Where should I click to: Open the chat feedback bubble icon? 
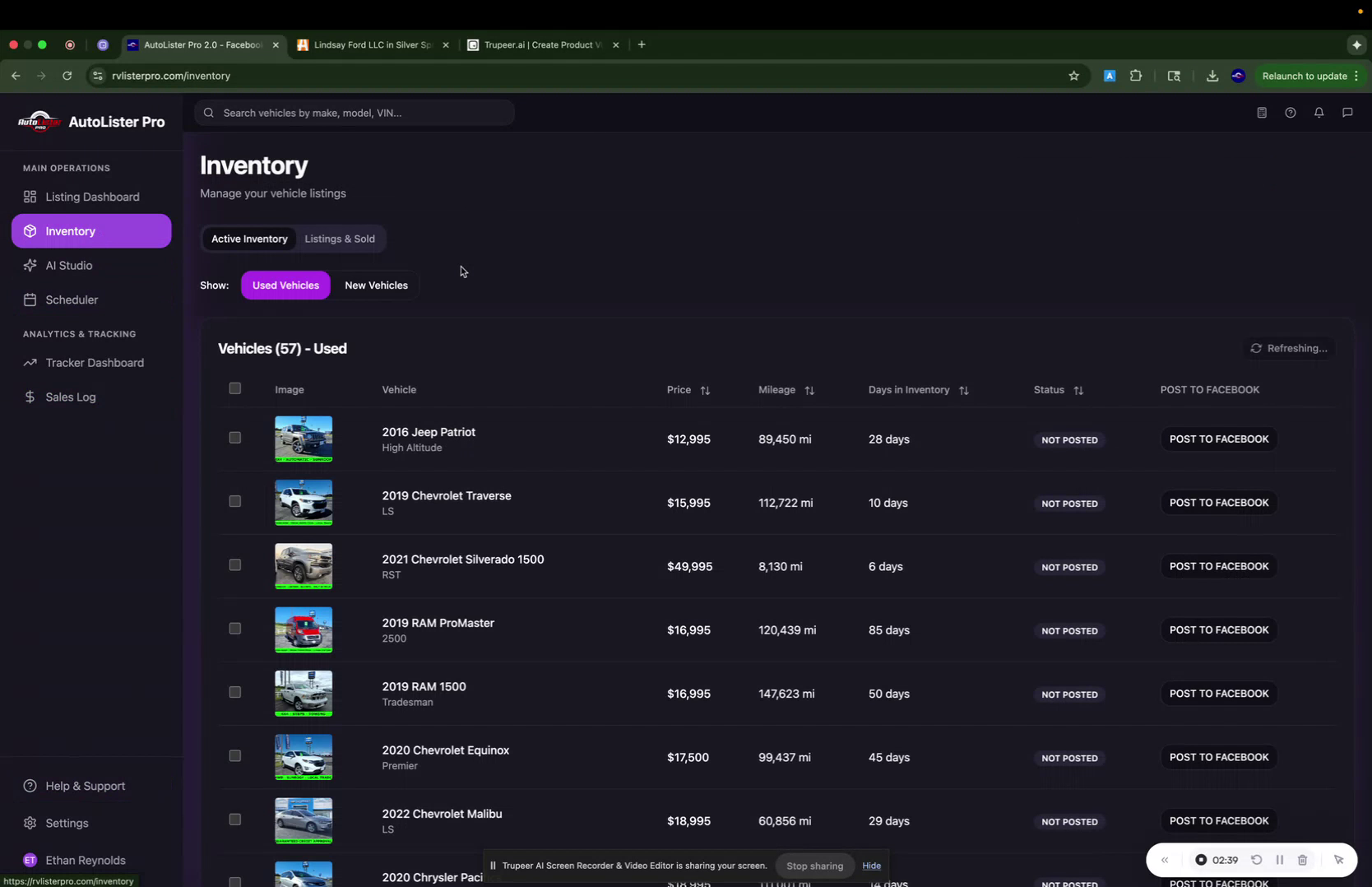click(x=1347, y=113)
